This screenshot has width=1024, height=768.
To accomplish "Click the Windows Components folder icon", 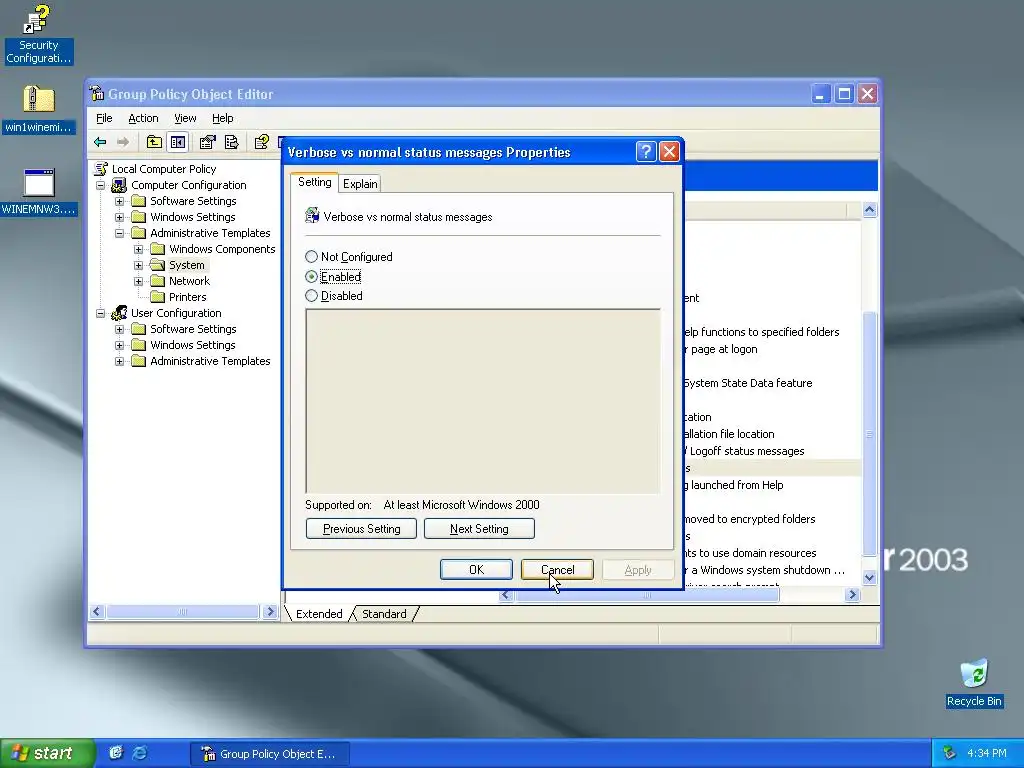I will click(157, 249).
